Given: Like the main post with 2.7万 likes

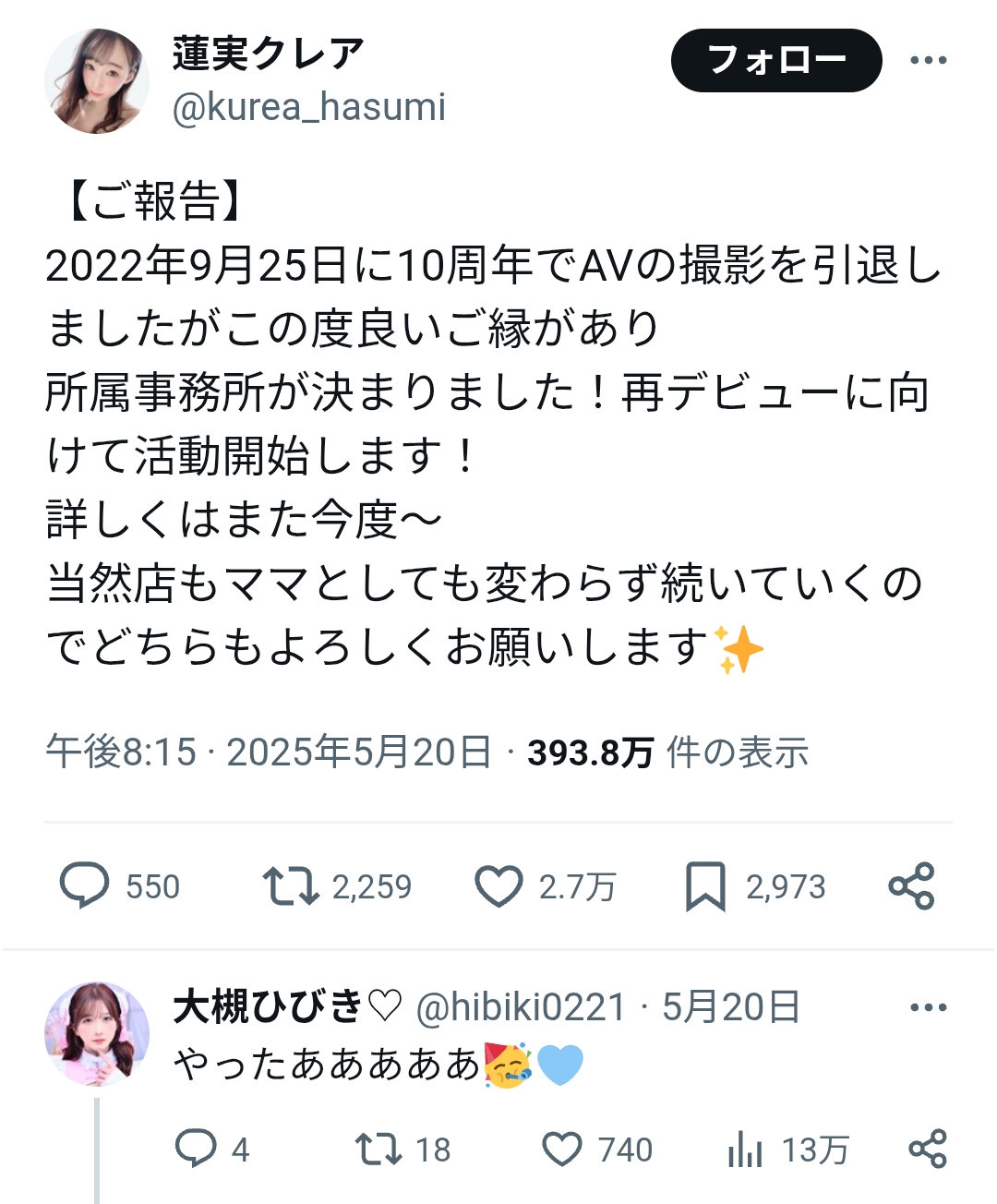Looking at the screenshot, I should pos(498,886).
